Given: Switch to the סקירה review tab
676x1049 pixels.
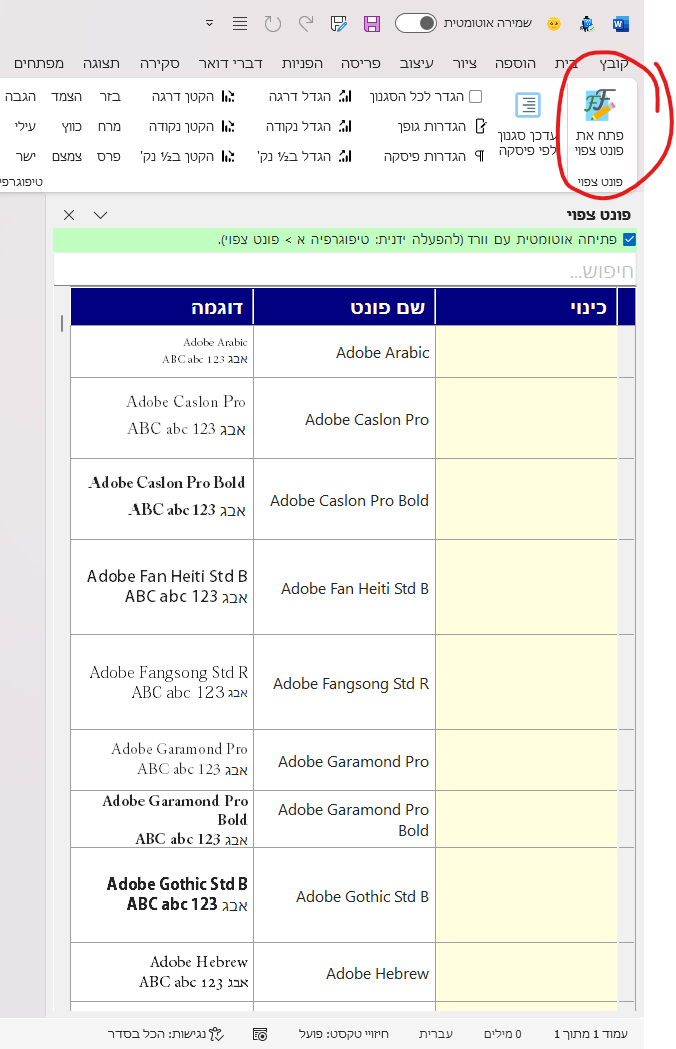Looking at the screenshot, I should point(159,63).
